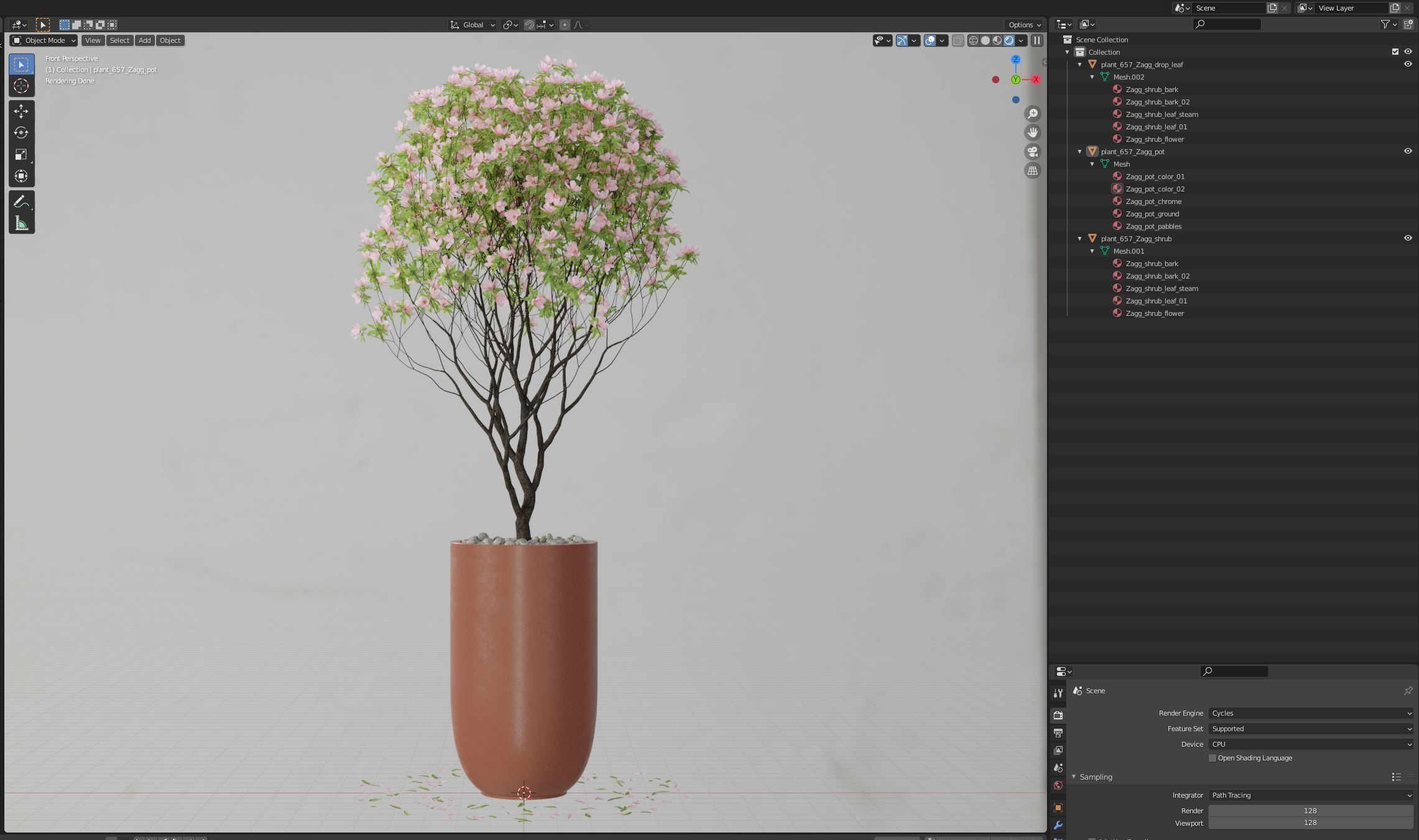Switch to rendered viewport shading

(x=1009, y=40)
